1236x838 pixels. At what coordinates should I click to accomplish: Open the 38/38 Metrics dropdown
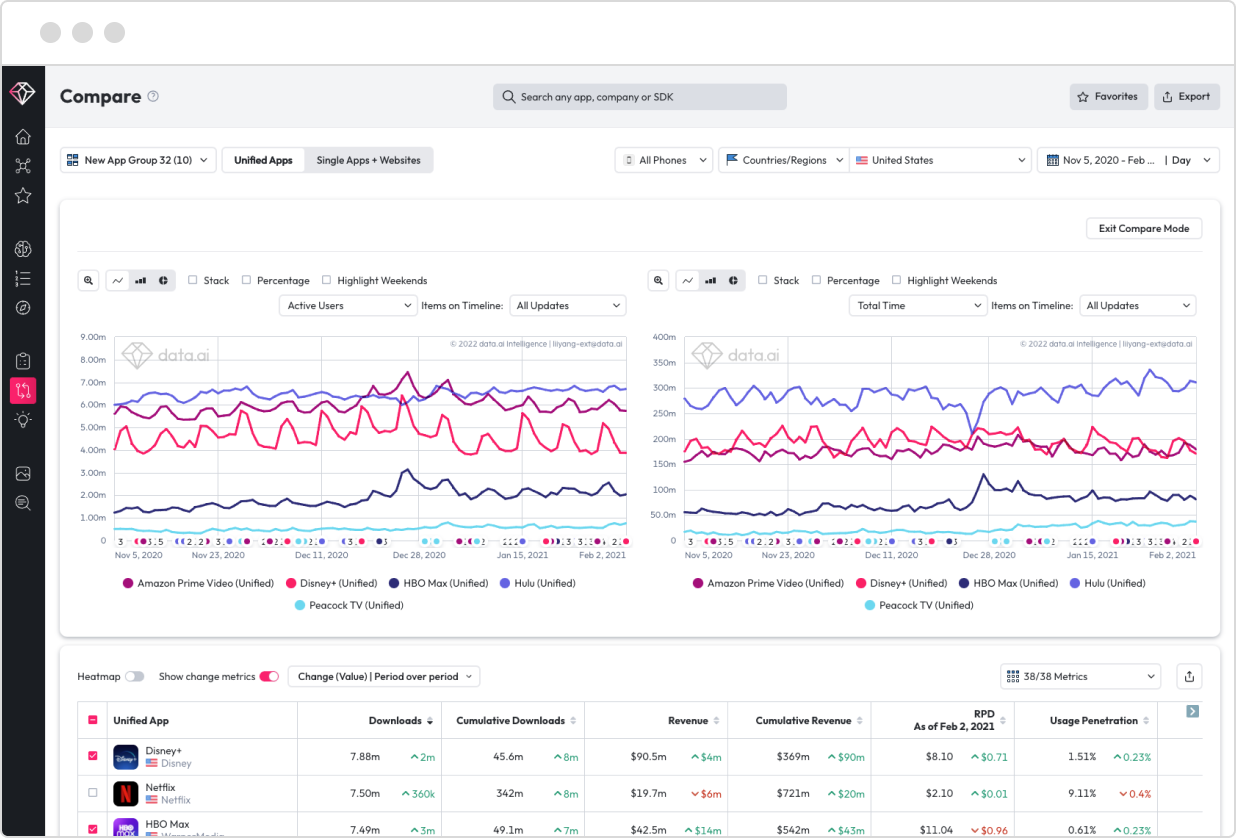1080,677
